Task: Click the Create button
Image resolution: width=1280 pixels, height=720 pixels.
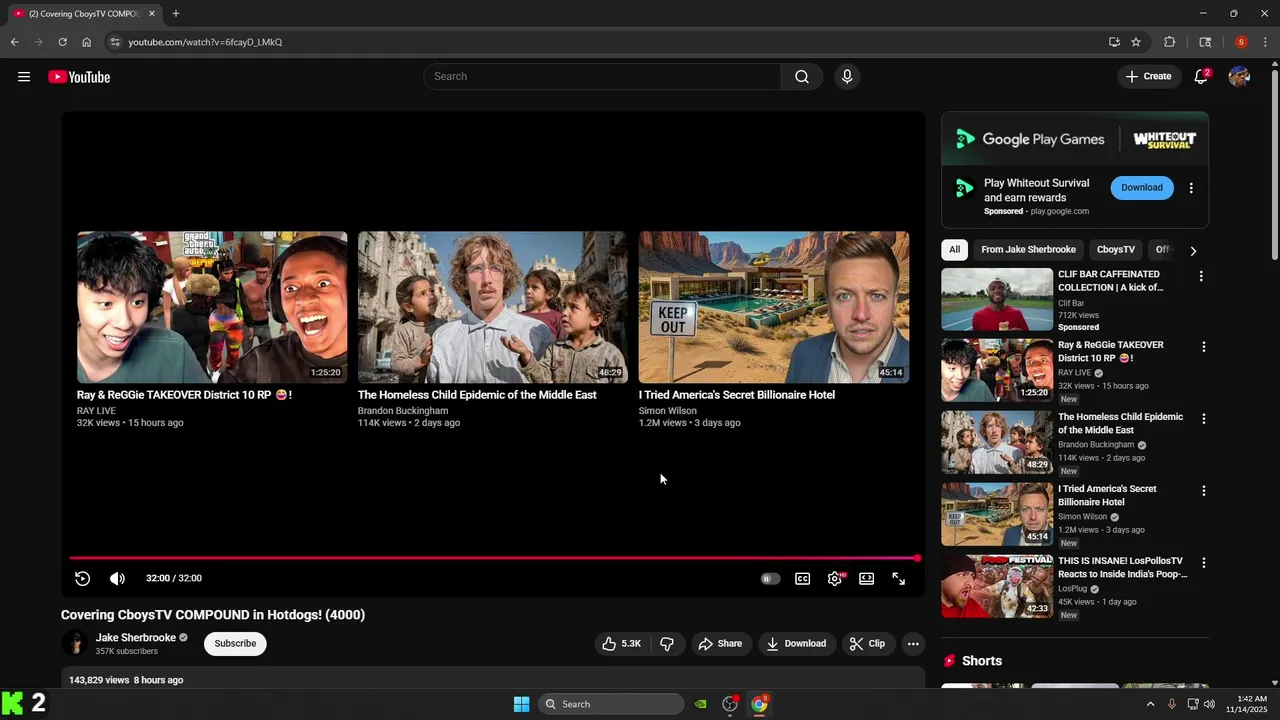Action: 1148,77
